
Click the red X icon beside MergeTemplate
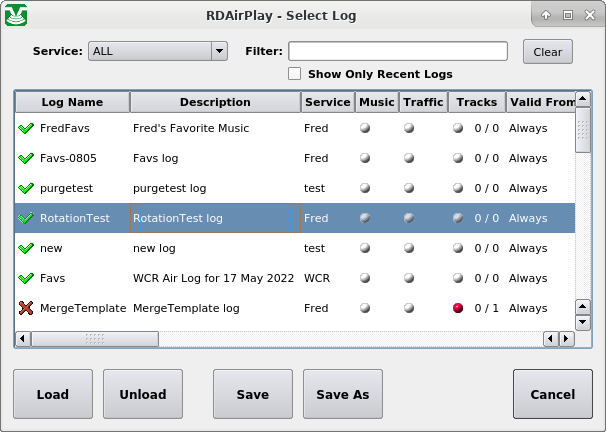[x=26, y=308]
